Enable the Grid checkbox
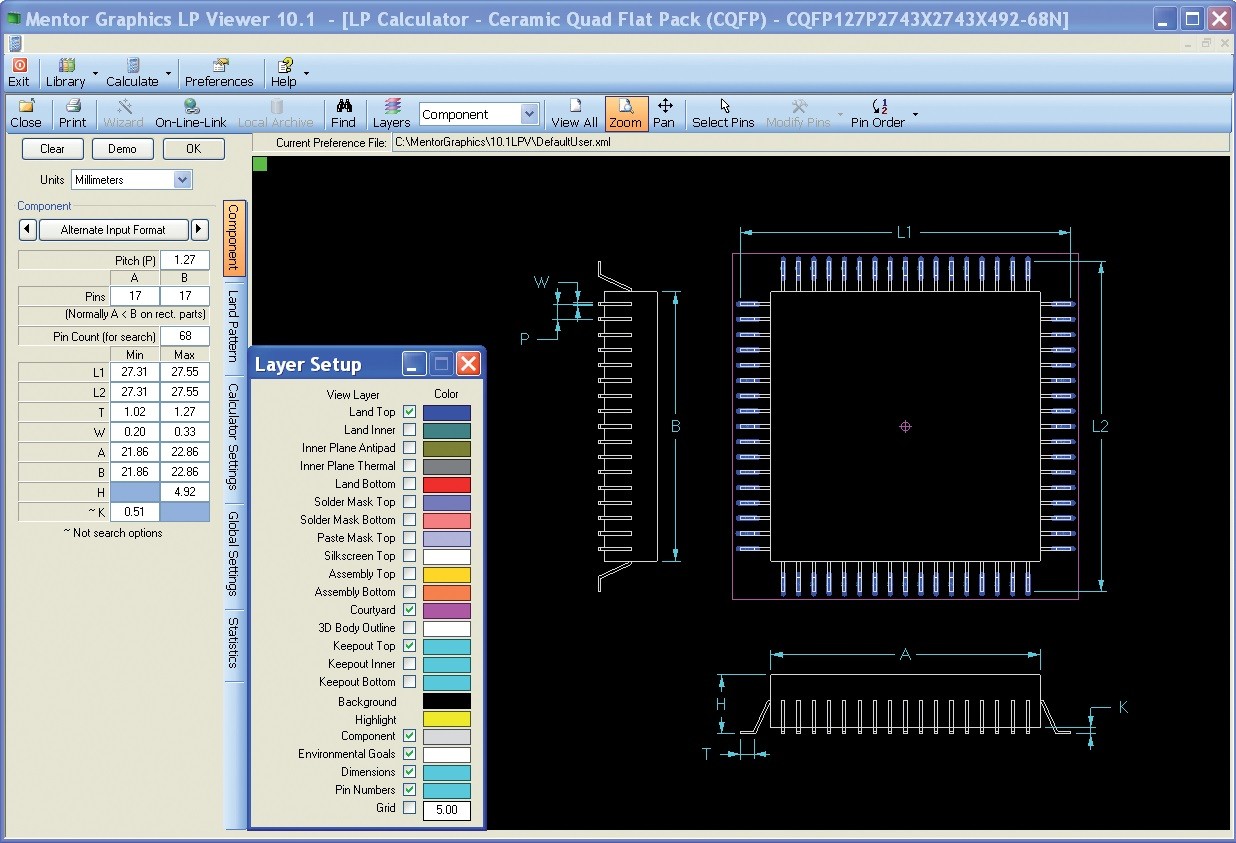1236x843 pixels. coord(410,808)
